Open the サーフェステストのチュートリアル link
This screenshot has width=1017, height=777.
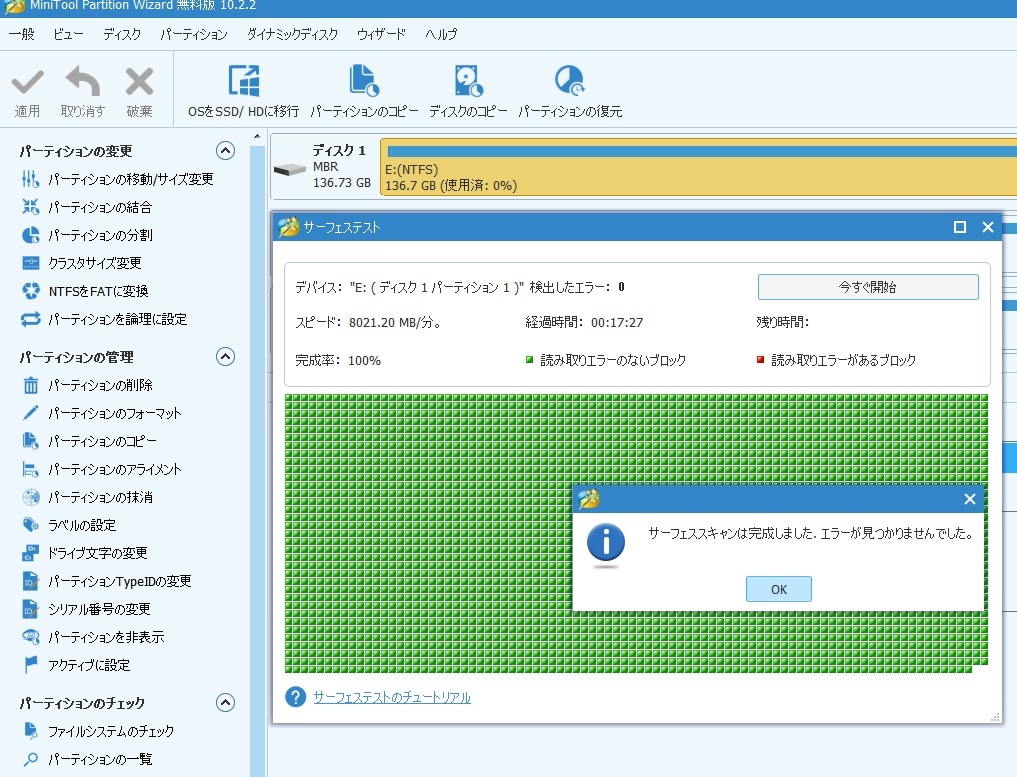[x=391, y=698]
